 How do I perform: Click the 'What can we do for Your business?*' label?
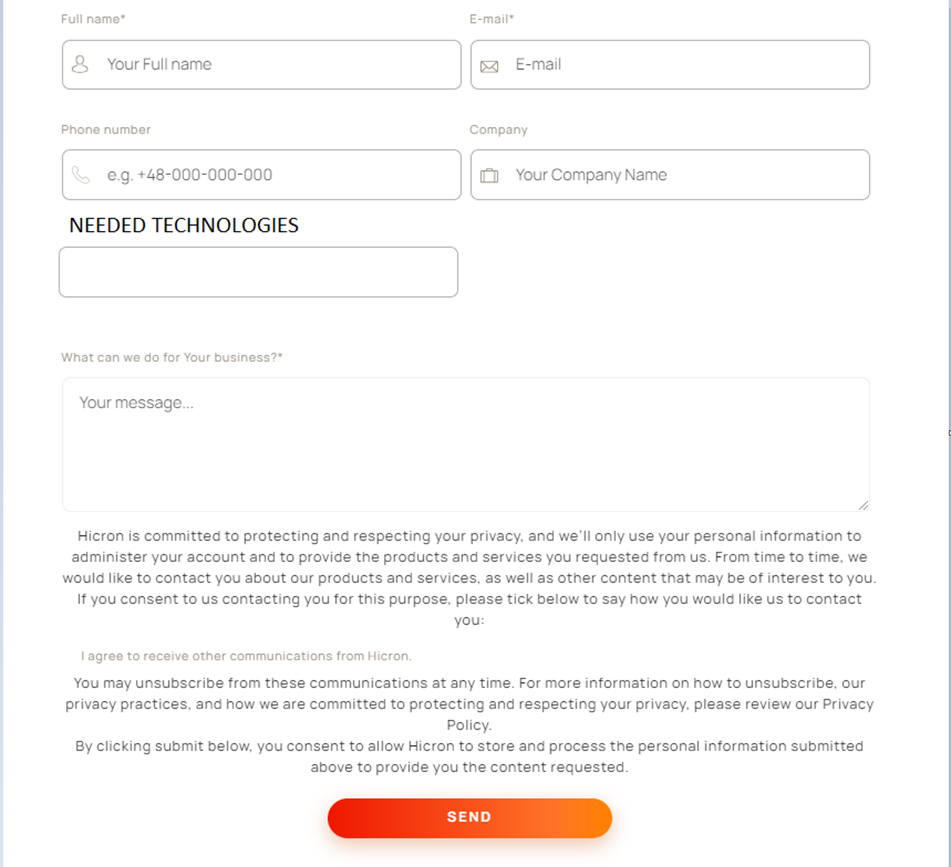[x=171, y=357]
